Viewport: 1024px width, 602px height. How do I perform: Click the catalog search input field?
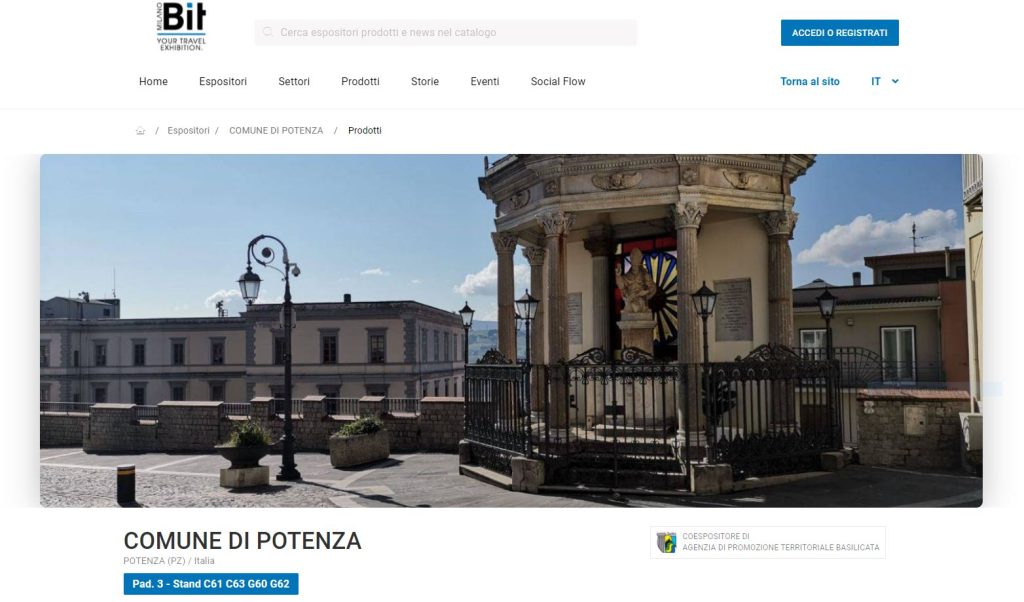(445, 32)
